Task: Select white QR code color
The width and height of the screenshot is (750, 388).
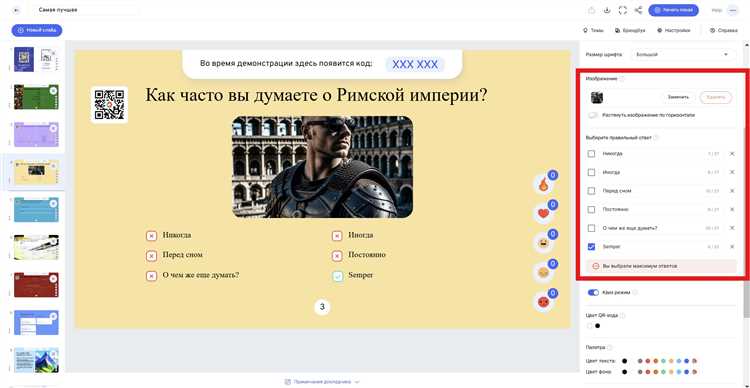Action: 590,326
